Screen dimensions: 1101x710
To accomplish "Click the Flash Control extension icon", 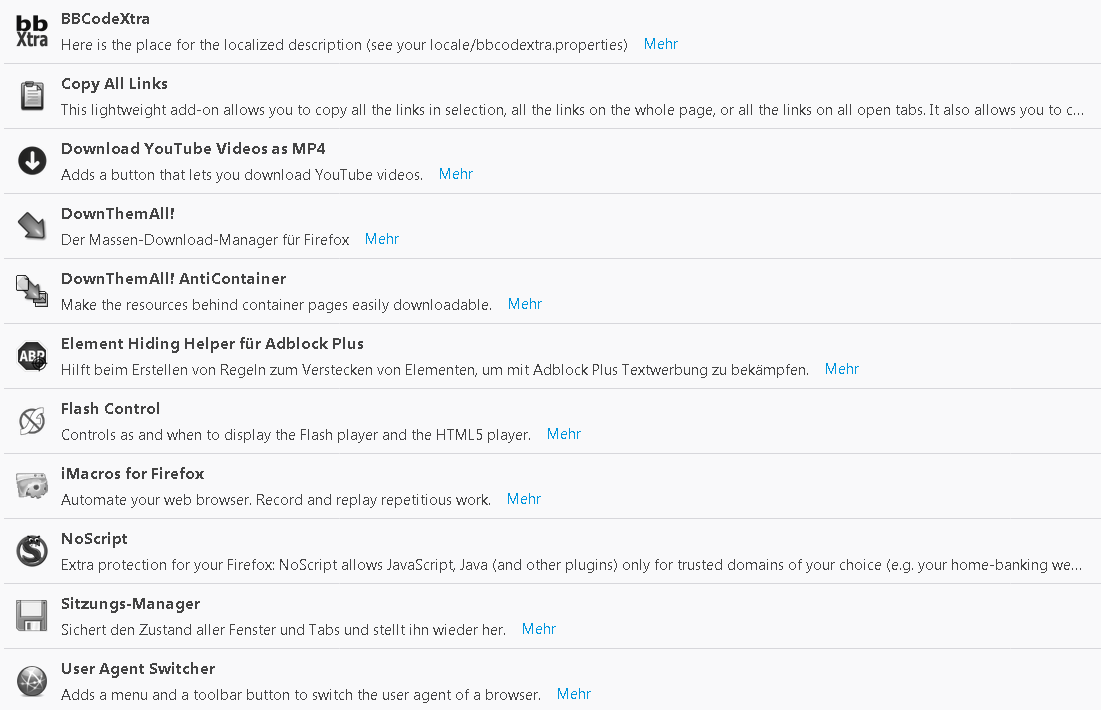I will (x=32, y=421).
